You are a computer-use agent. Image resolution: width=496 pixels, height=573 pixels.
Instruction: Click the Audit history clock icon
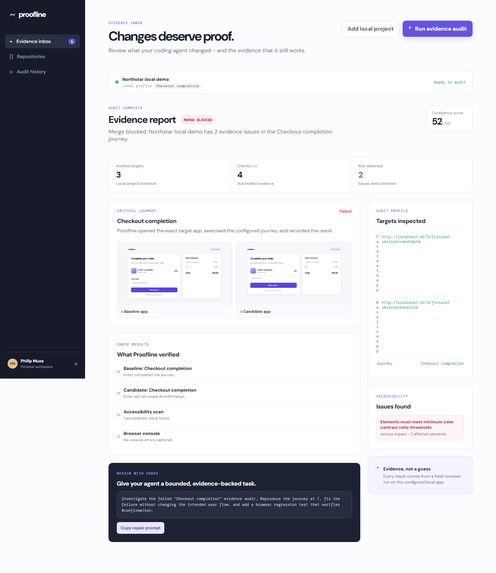click(11, 72)
